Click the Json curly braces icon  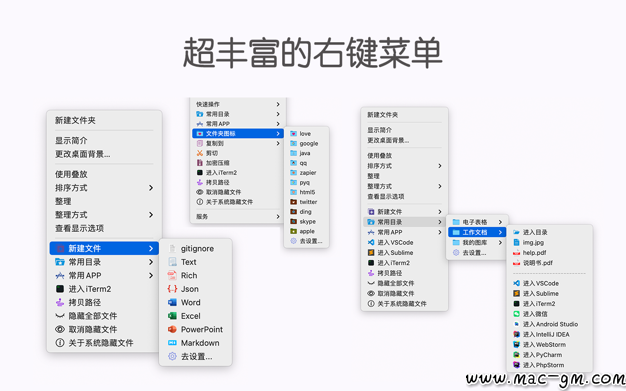[172, 289]
